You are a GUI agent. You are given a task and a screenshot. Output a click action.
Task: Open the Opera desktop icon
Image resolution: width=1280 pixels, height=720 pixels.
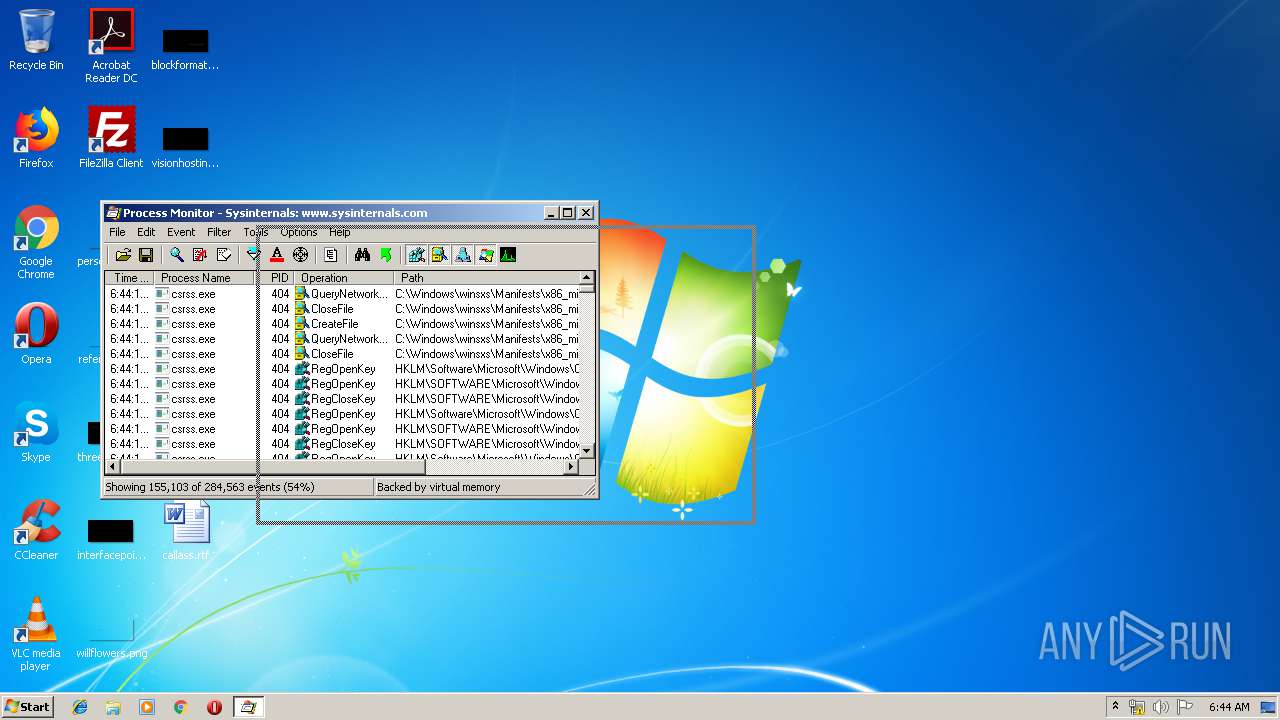36,334
